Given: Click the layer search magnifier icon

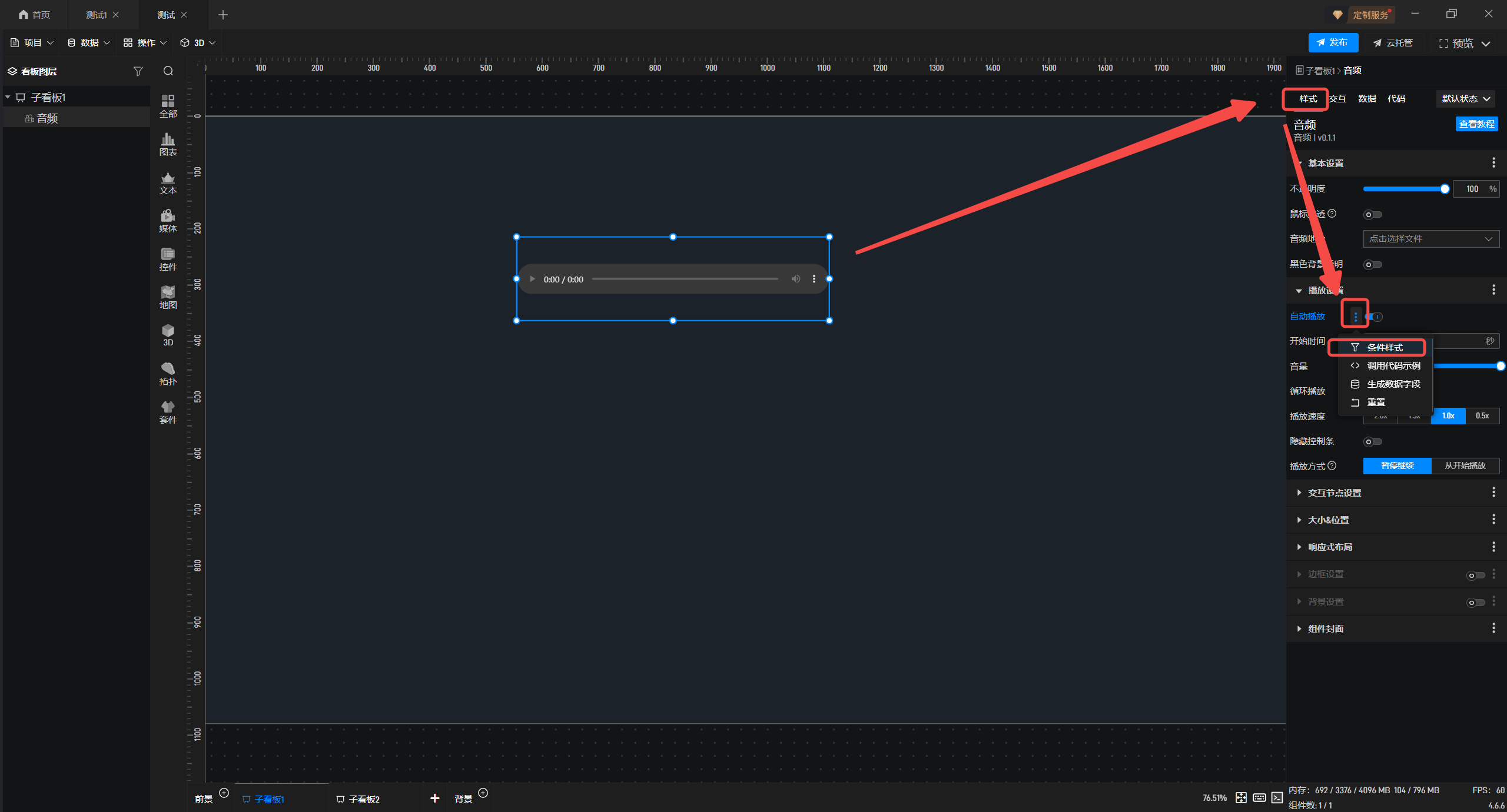Looking at the screenshot, I should (168, 71).
